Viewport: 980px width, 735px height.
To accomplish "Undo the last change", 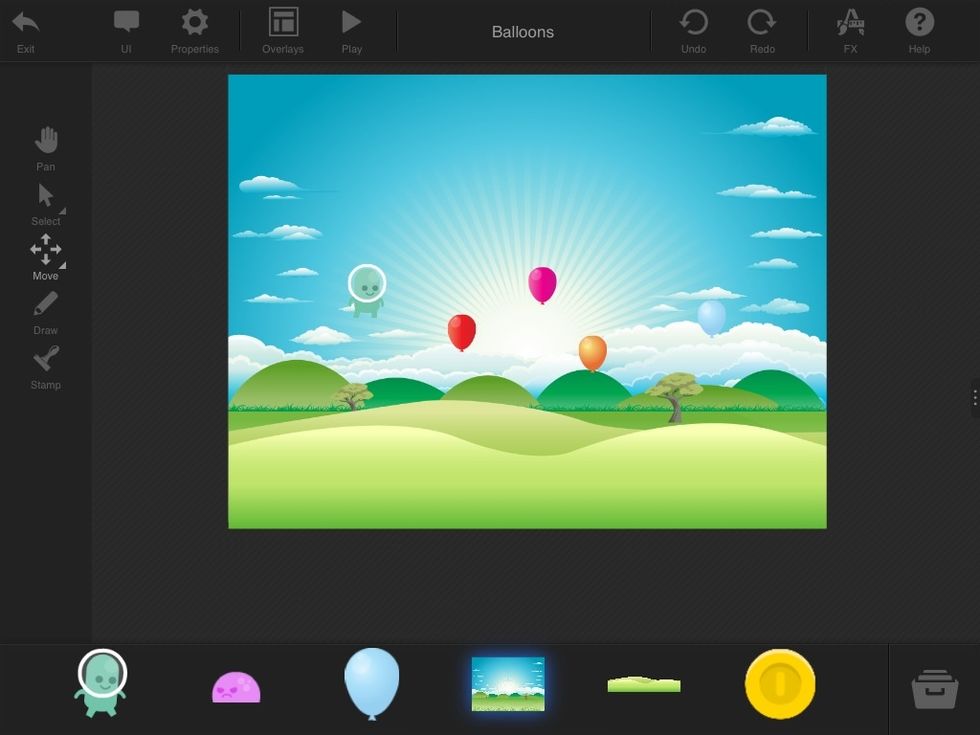I will pos(693,22).
